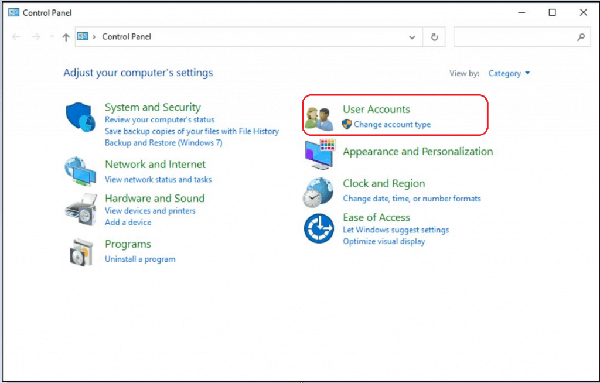Click the Control Panel address breadcrumb
This screenshot has width=600, height=383.
tap(127, 37)
